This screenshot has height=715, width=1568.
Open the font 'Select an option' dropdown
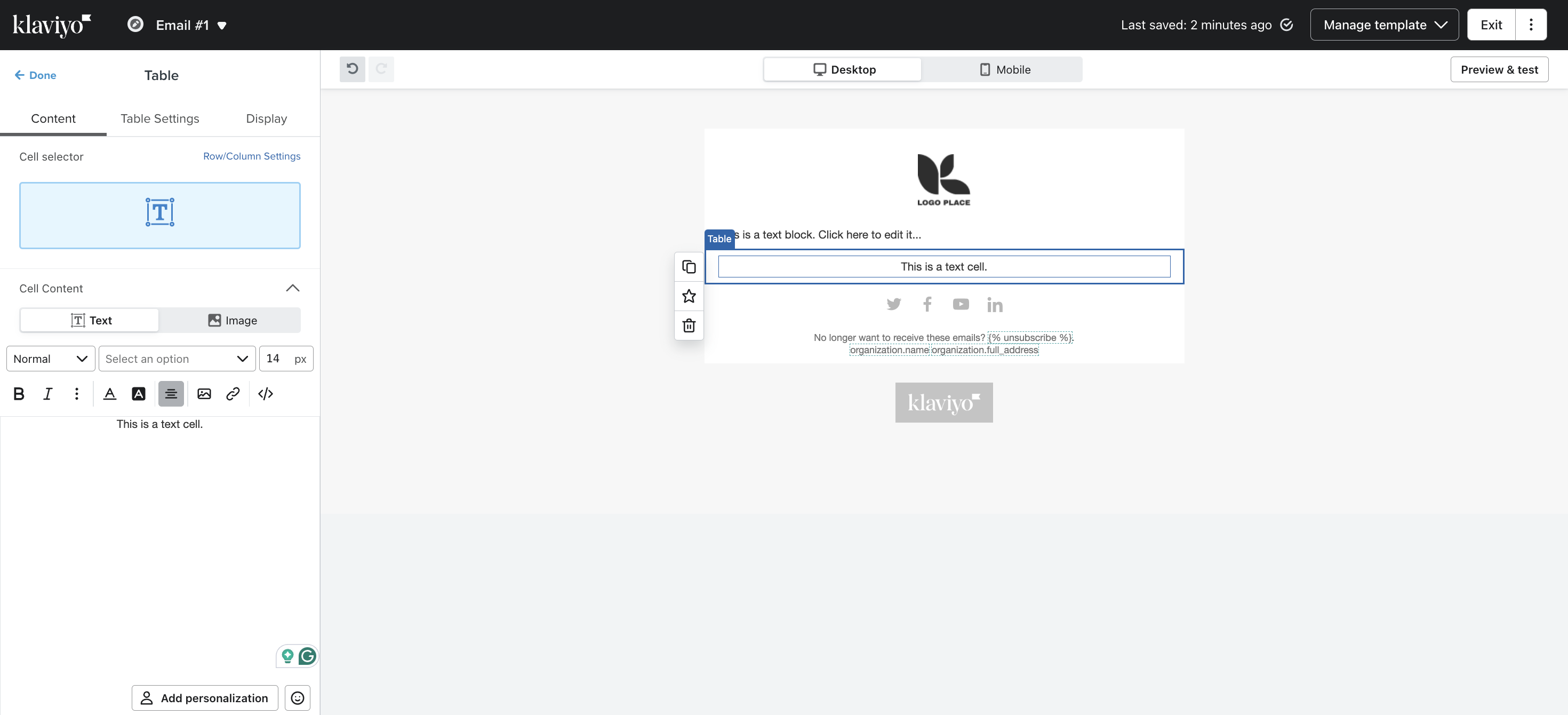click(x=177, y=359)
